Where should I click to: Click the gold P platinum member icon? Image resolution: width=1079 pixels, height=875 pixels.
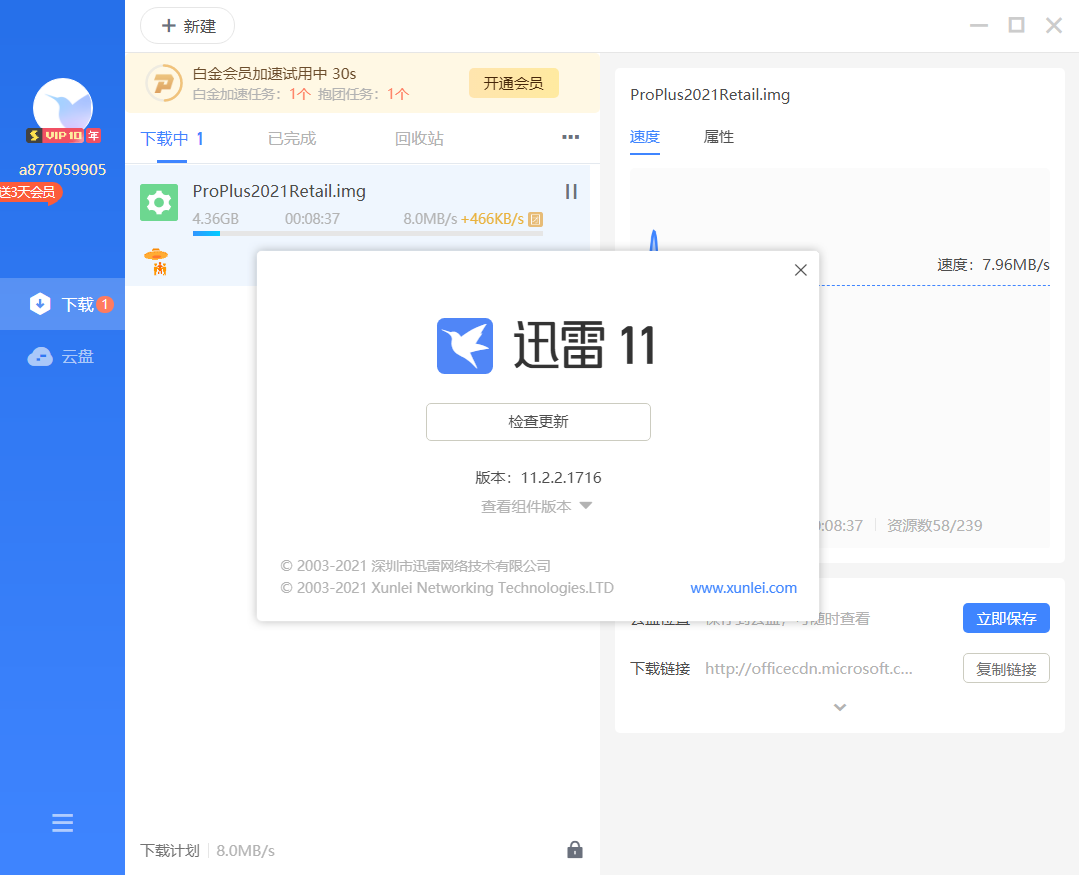[164, 83]
